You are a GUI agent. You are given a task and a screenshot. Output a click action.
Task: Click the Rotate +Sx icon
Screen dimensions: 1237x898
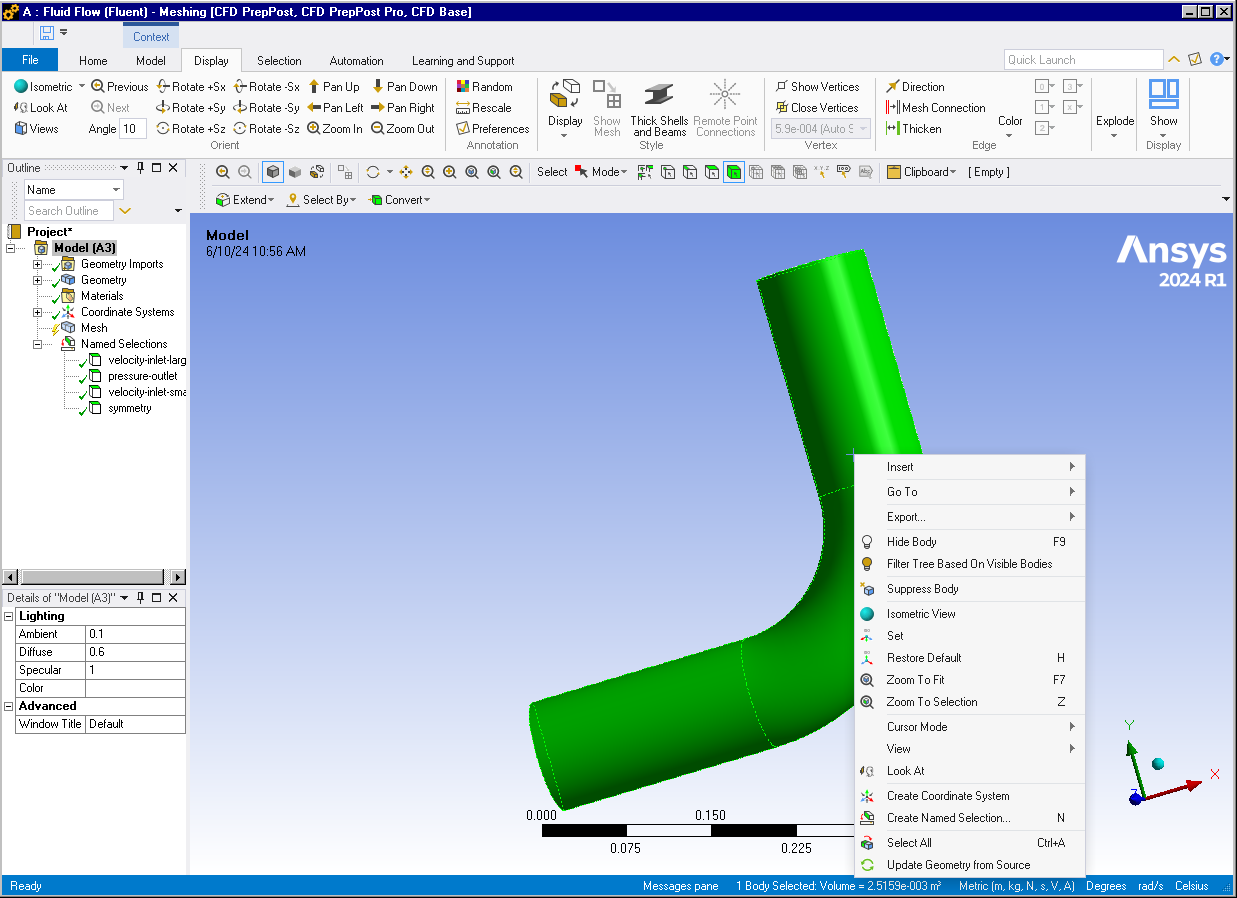pos(164,87)
